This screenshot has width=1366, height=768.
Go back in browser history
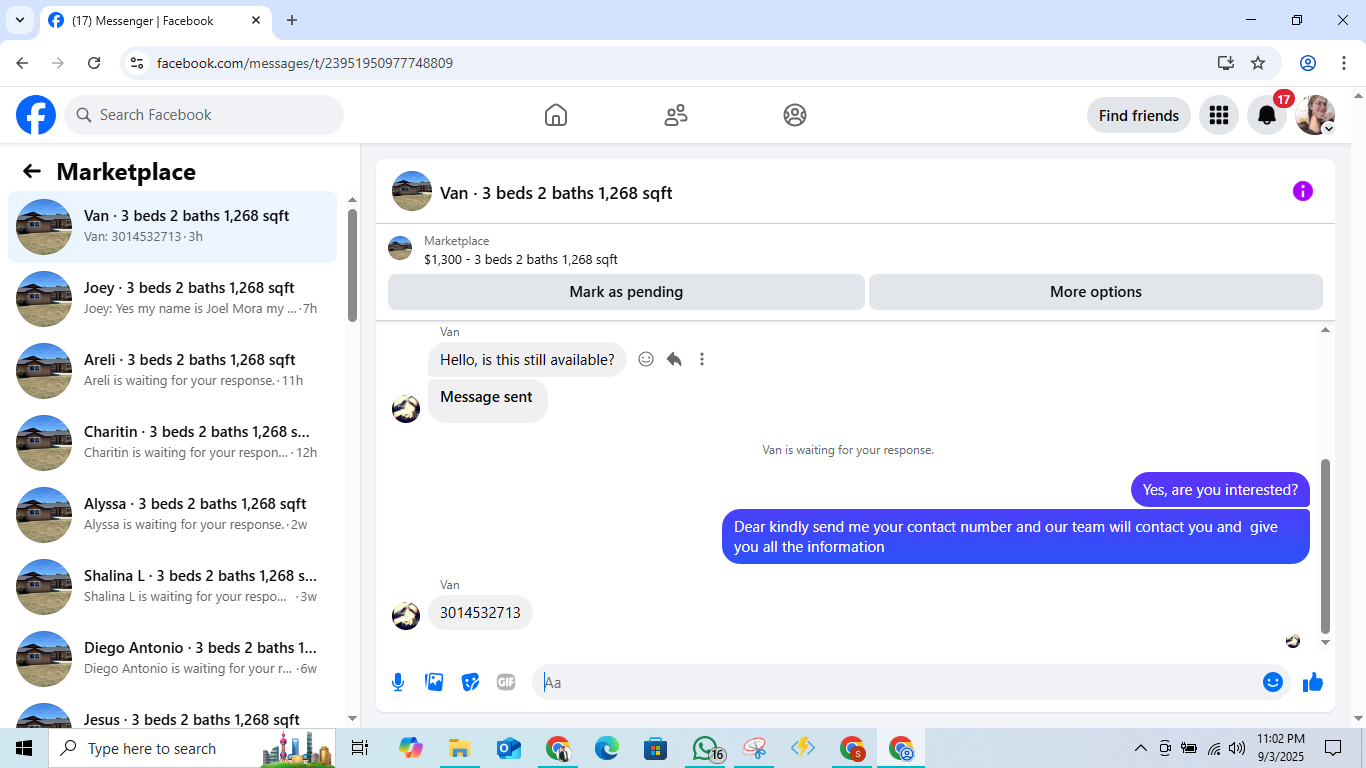tap(23, 63)
